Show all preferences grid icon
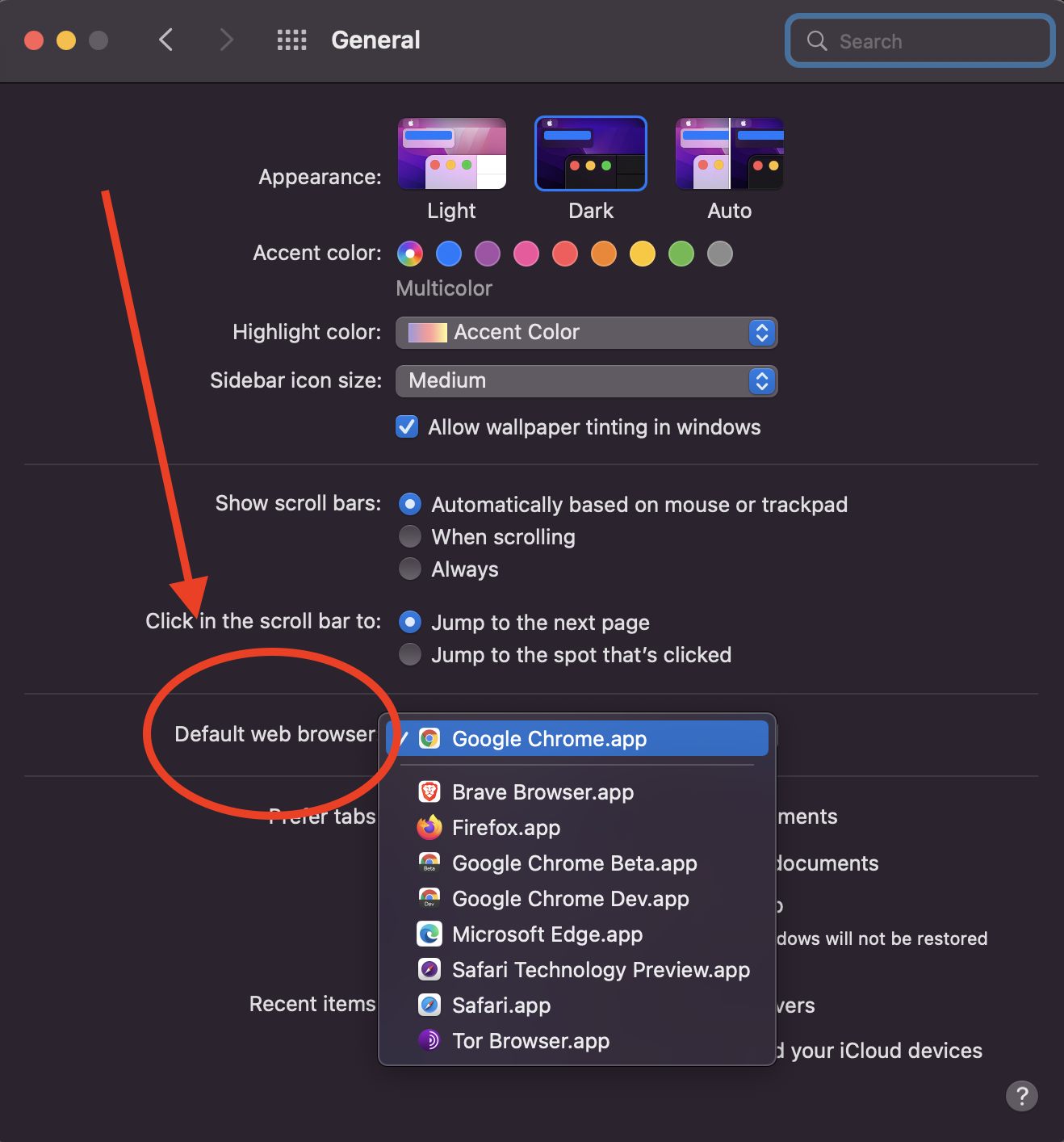The height and width of the screenshot is (1142, 1064). click(x=291, y=40)
